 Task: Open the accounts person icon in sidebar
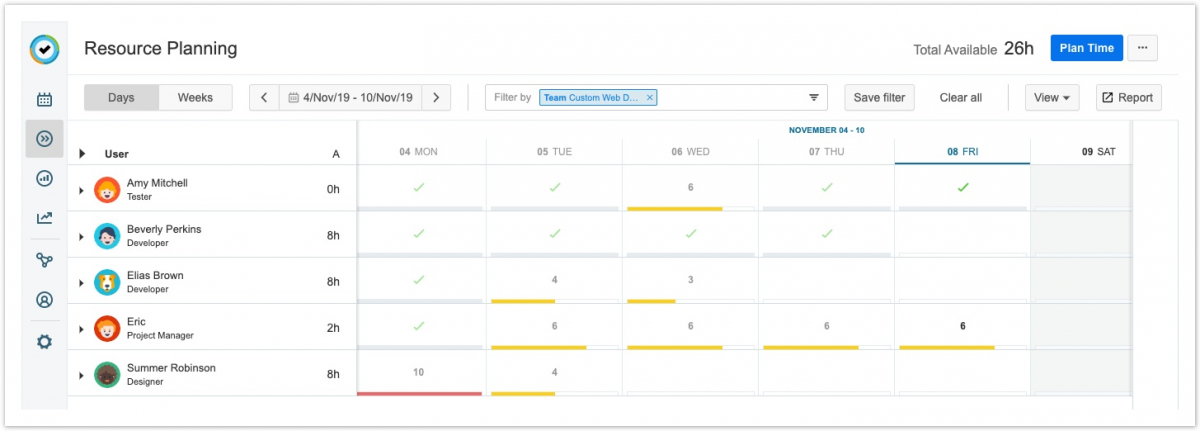[44, 300]
